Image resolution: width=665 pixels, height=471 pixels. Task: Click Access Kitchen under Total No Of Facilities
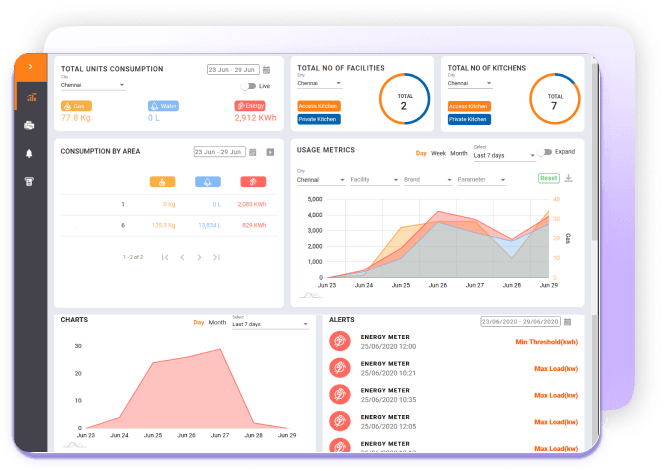[x=319, y=106]
